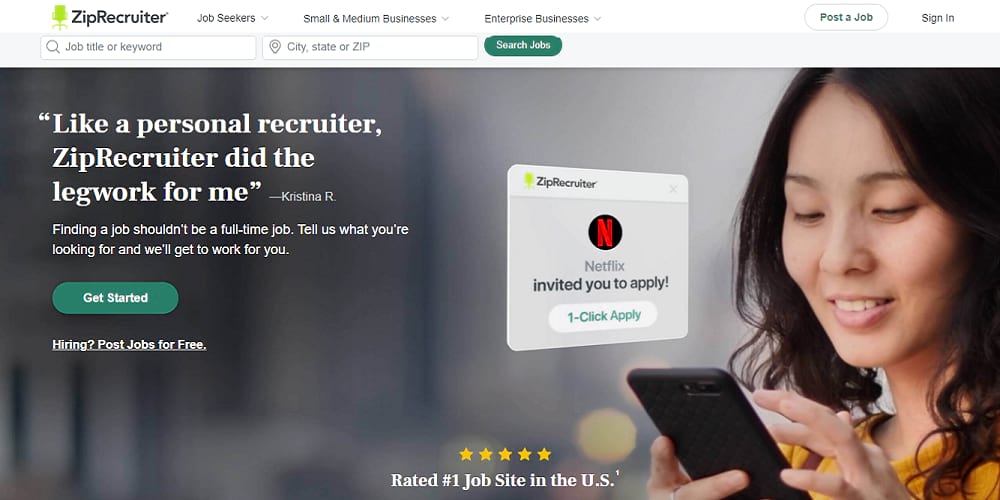Focus the Job title or keyword field
The height and width of the screenshot is (500, 1000).
148,47
